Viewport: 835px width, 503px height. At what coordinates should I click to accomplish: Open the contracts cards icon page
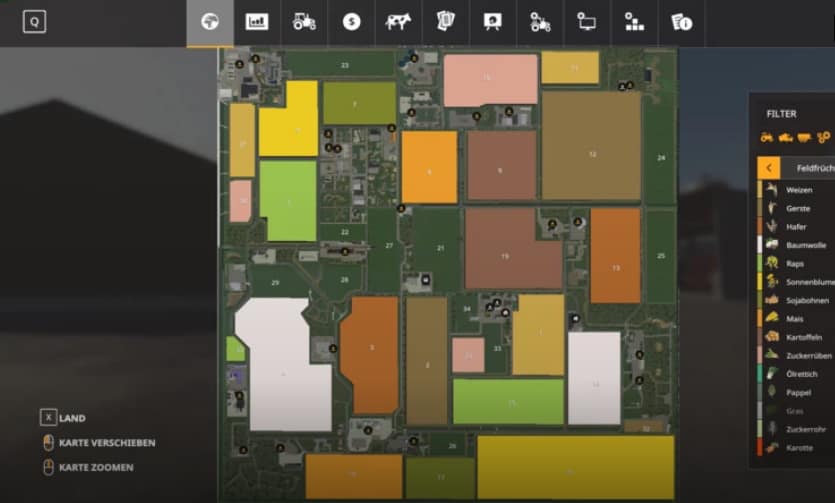coord(445,22)
